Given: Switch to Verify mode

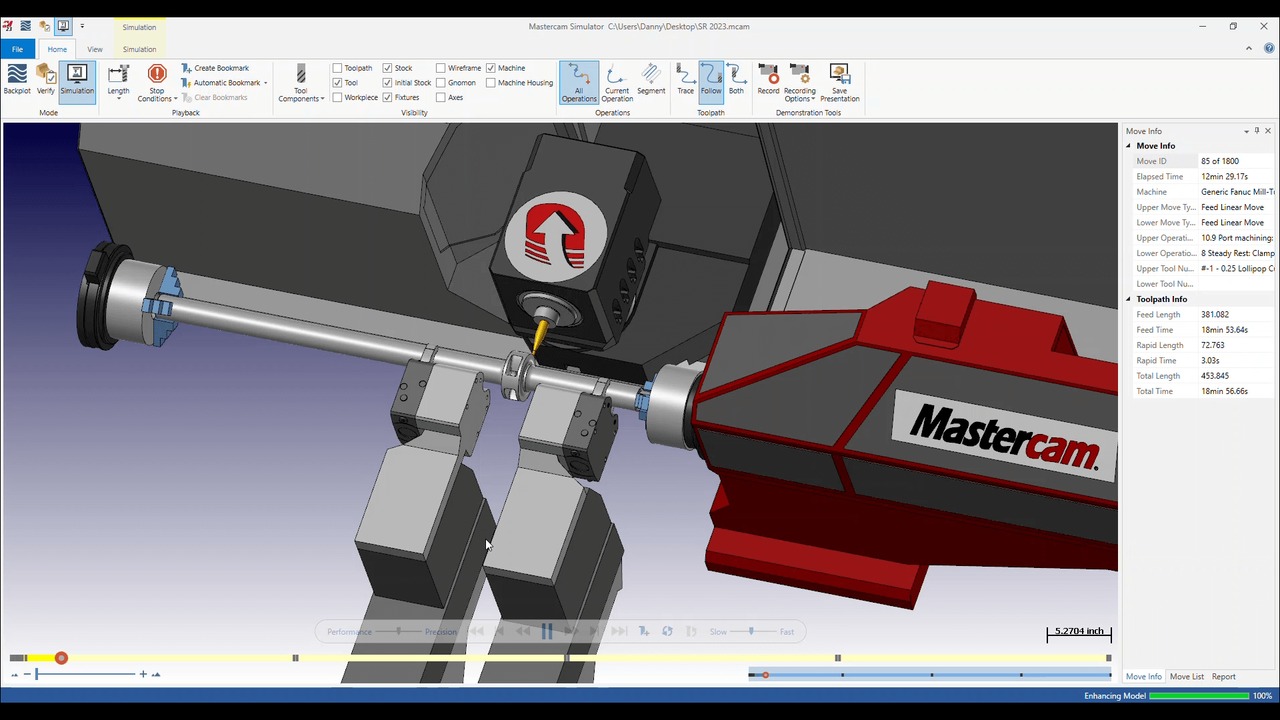Looking at the screenshot, I should [x=46, y=79].
